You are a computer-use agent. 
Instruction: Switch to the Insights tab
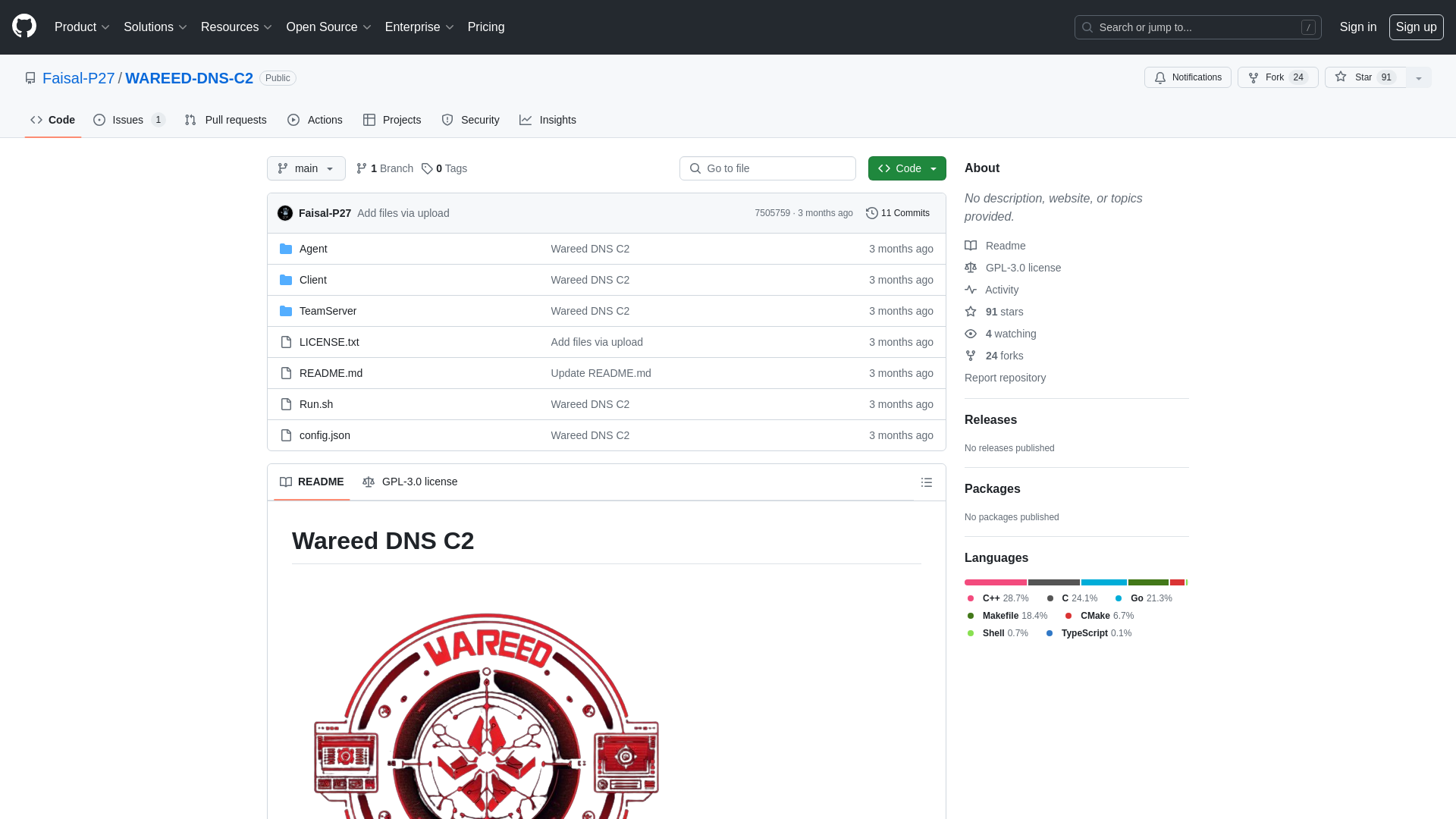tap(548, 120)
